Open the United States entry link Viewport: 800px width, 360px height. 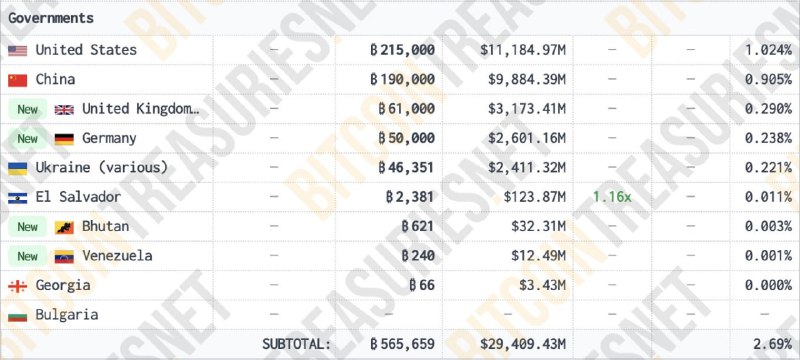click(86, 50)
